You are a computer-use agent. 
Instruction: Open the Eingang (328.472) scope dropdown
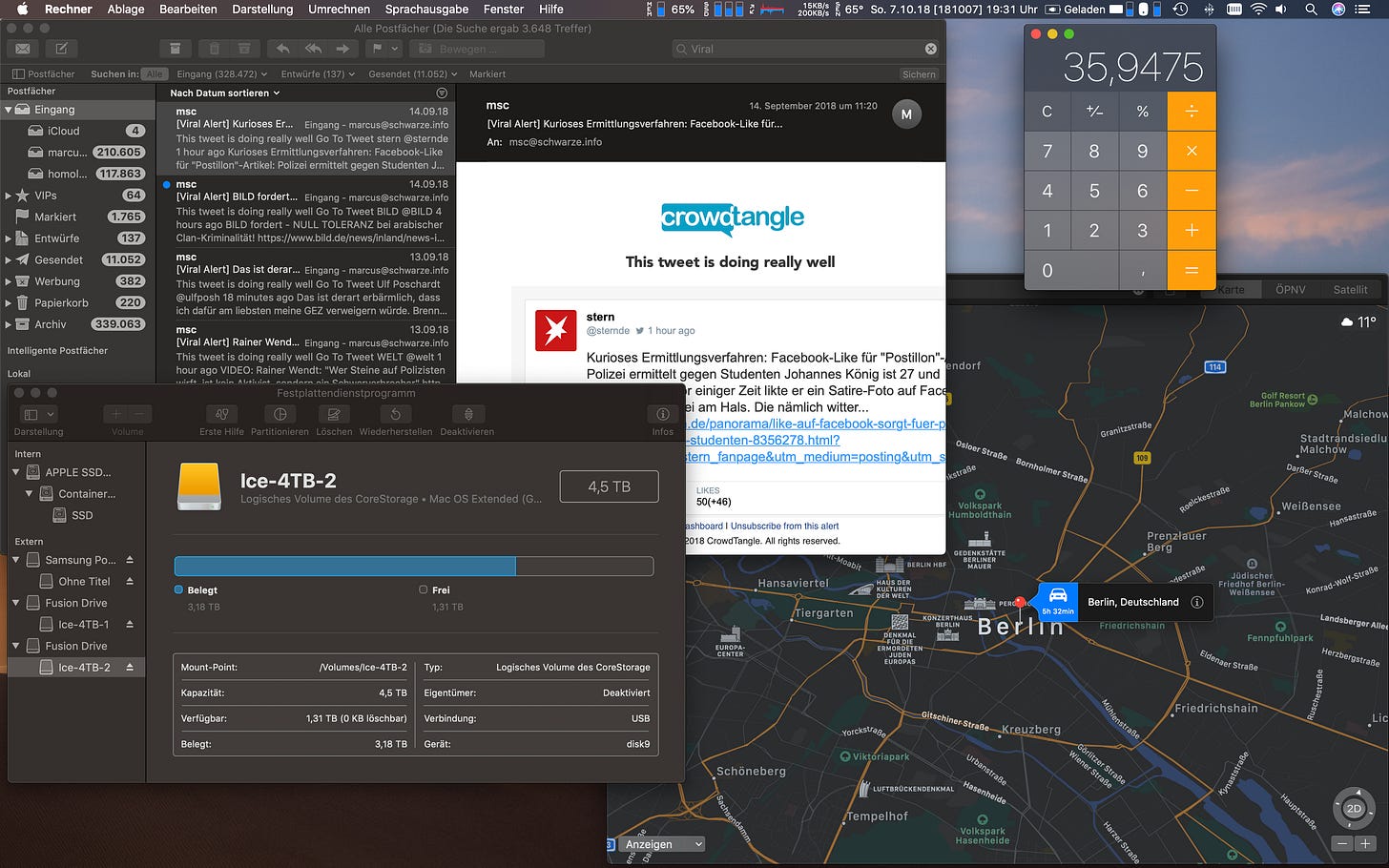click(x=223, y=73)
